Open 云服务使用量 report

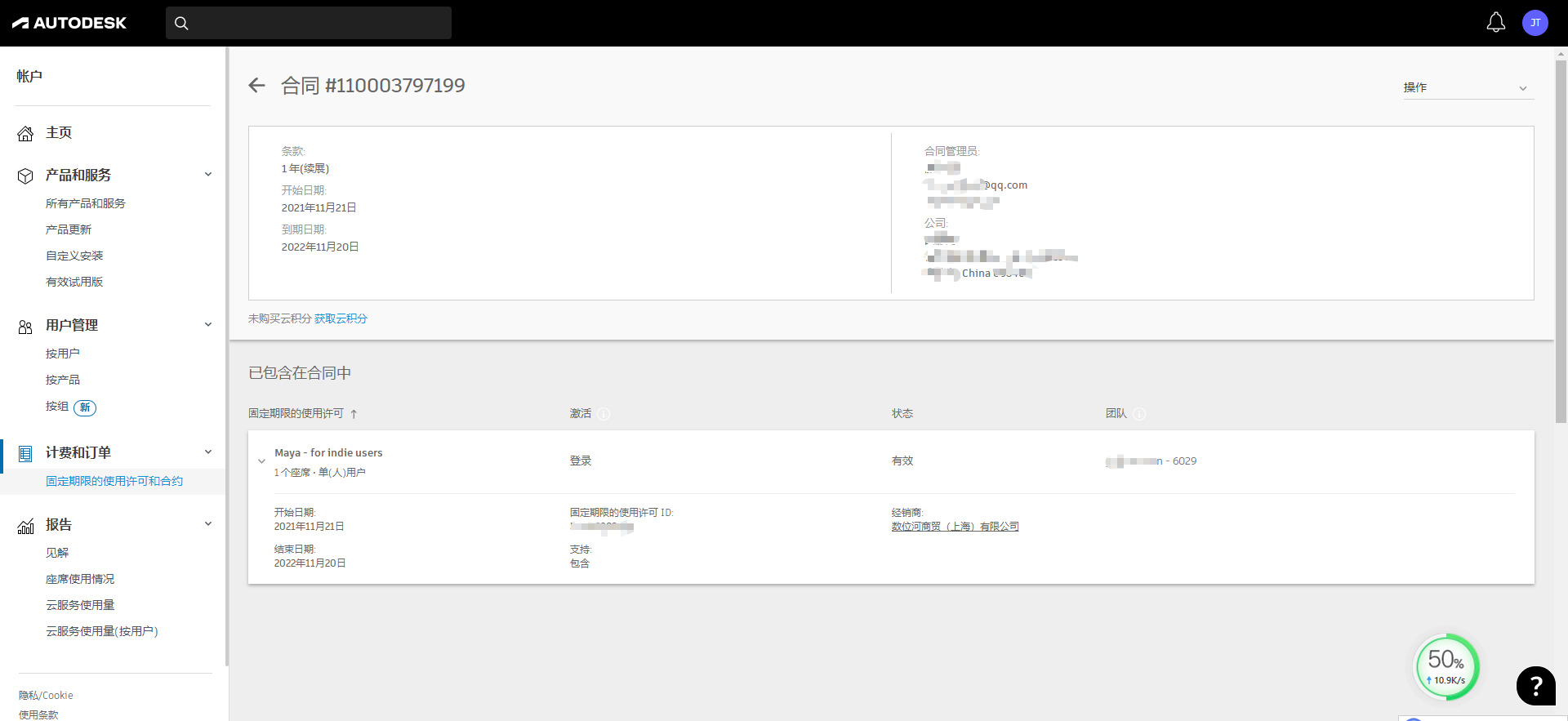click(80, 605)
